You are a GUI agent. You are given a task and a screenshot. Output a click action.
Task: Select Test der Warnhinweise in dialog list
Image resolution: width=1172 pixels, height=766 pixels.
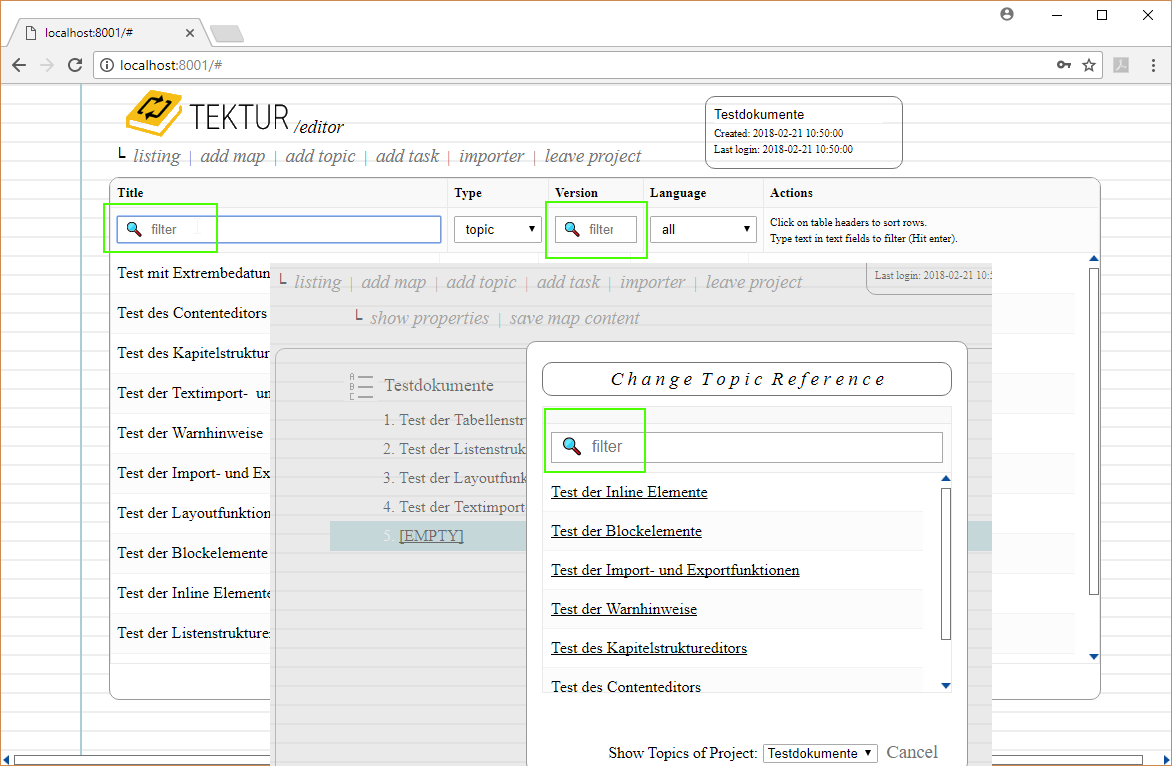(x=624, y=609)
